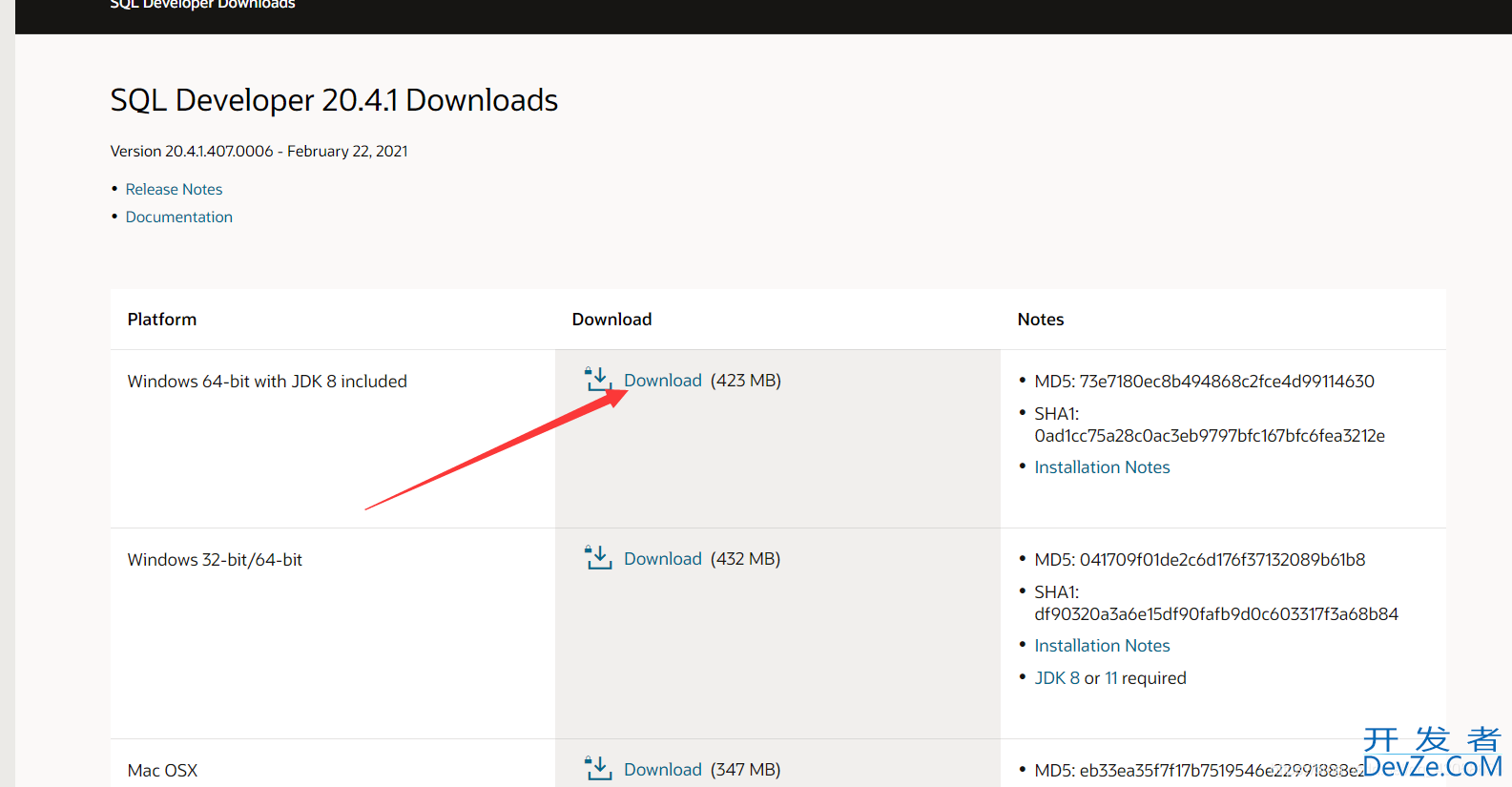
Task: Click the download icon for Windows 64-bit with JDK 8
Action: pos(598,380)
